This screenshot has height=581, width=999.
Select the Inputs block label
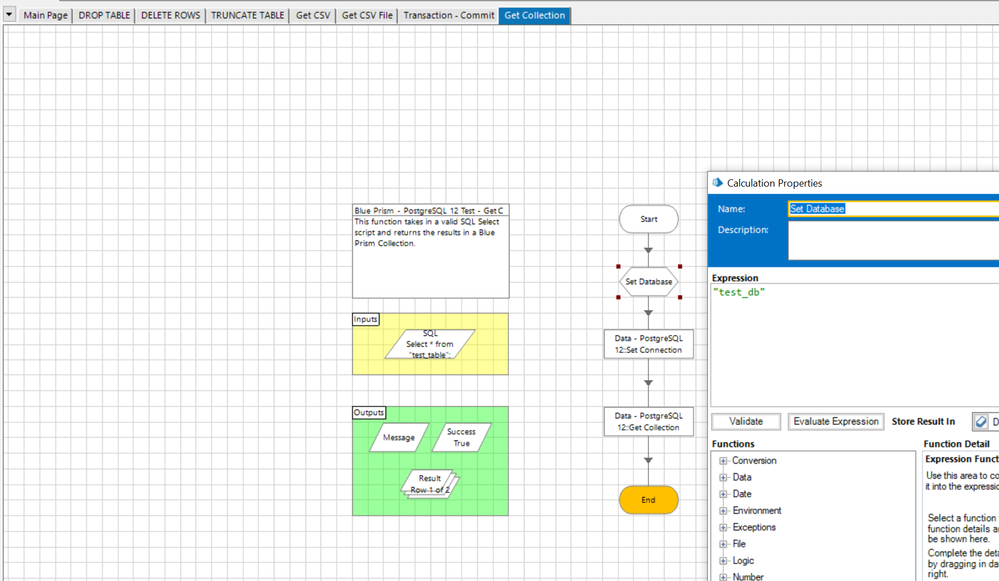pyautogui.click(x=366, y=319)
